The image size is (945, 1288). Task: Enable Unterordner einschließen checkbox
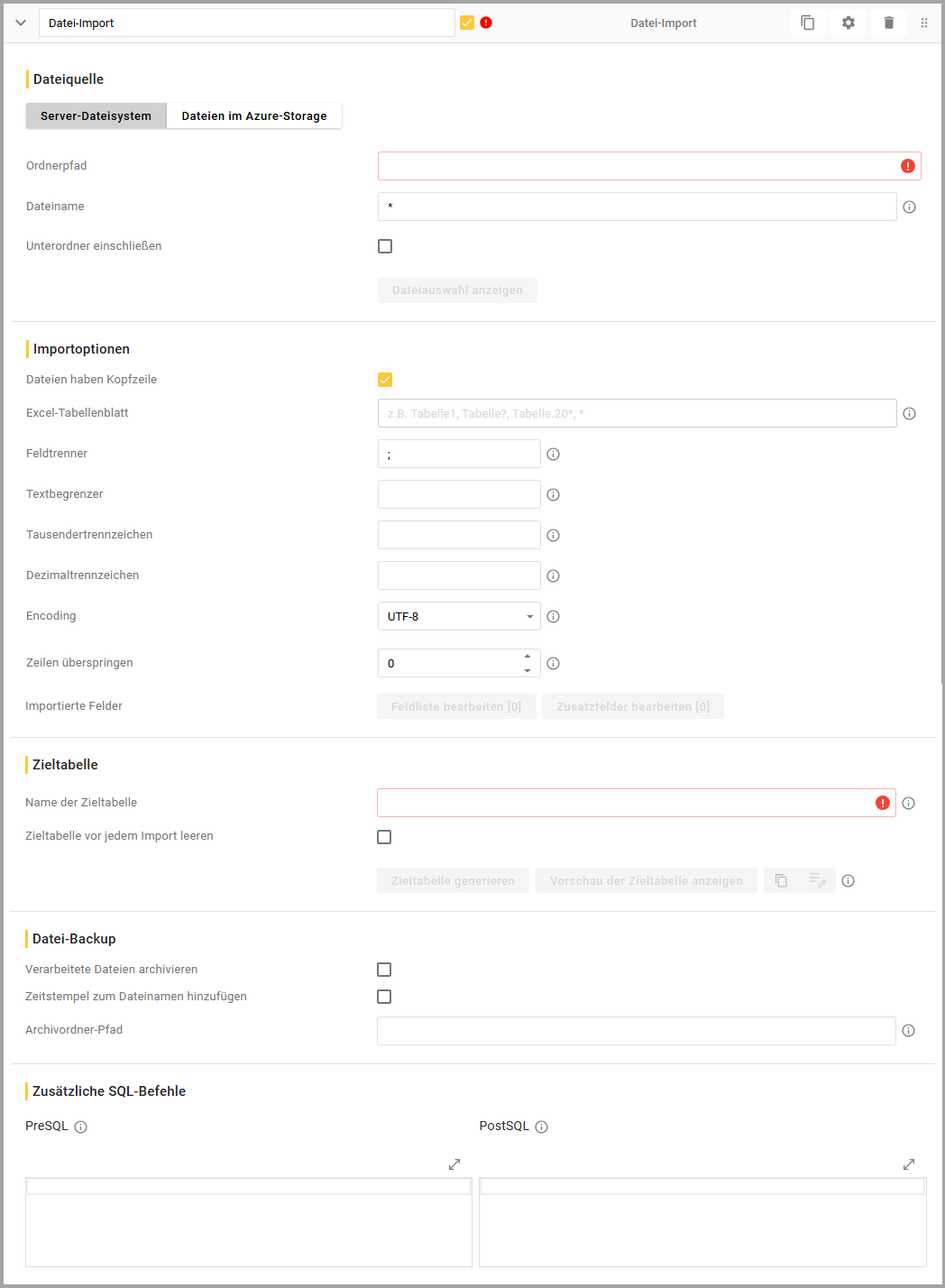click(x=385, y=246)
